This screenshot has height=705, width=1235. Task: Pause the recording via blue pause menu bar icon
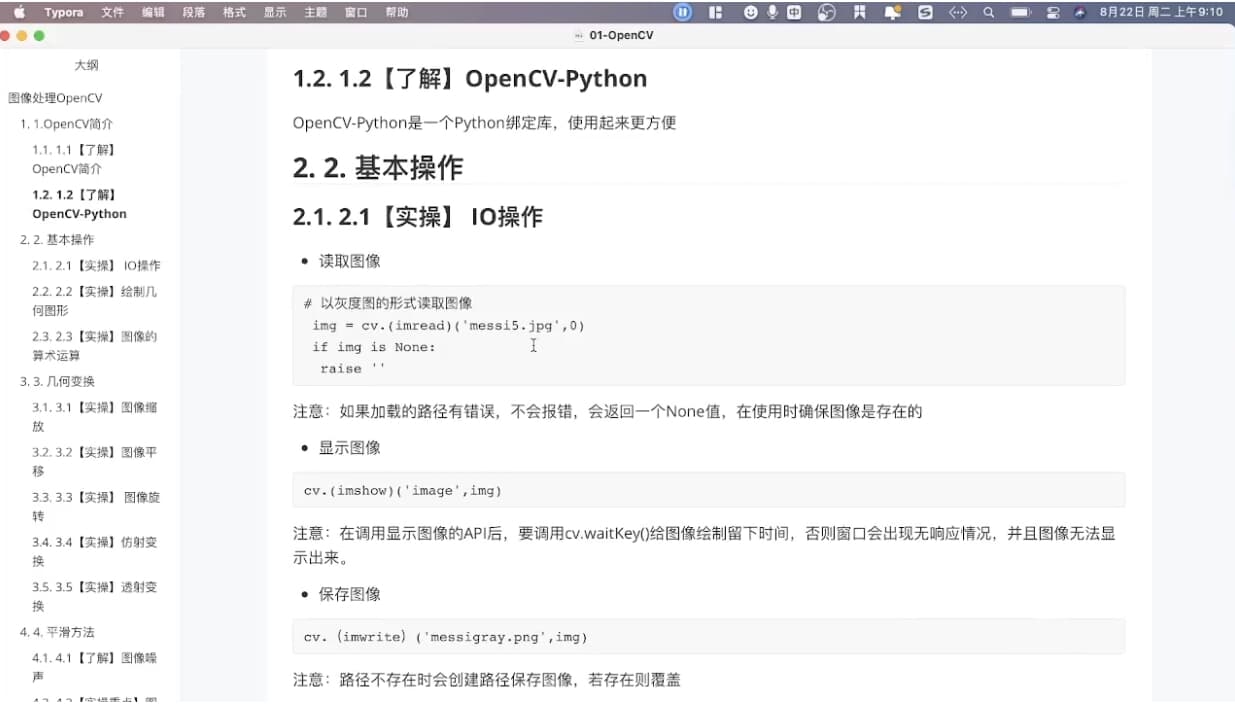[683, 11]
